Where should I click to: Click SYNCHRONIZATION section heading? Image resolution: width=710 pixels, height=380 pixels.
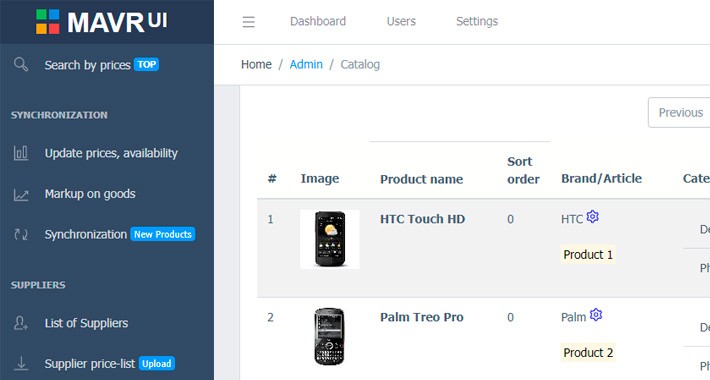click(59, 115)
